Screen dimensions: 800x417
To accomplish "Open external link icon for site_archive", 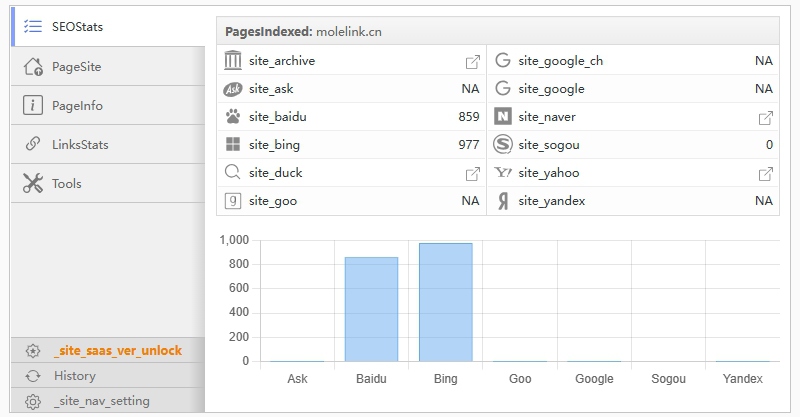I will [472, 62].
